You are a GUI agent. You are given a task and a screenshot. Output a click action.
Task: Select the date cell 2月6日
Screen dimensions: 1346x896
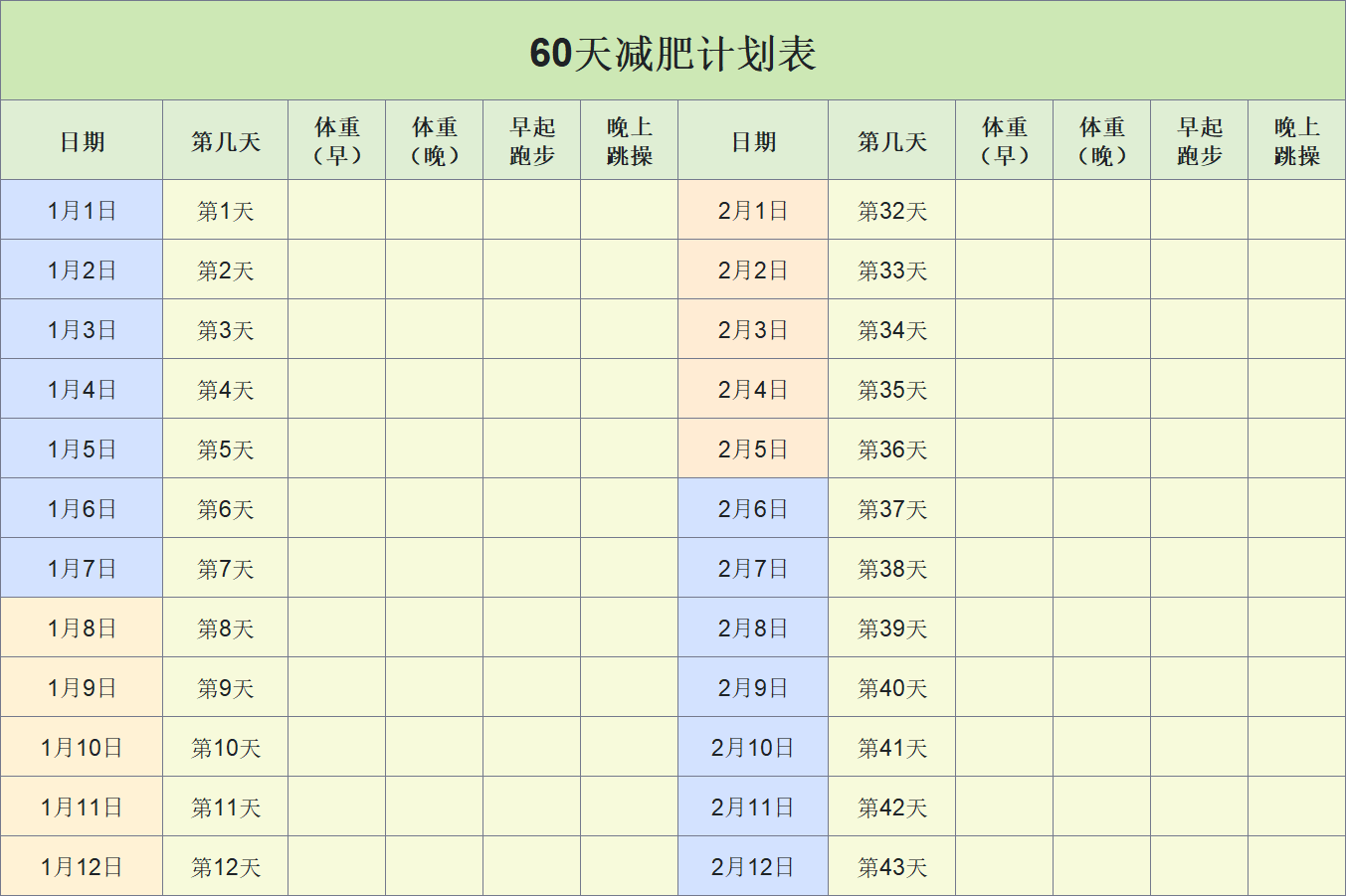point(752,508)
